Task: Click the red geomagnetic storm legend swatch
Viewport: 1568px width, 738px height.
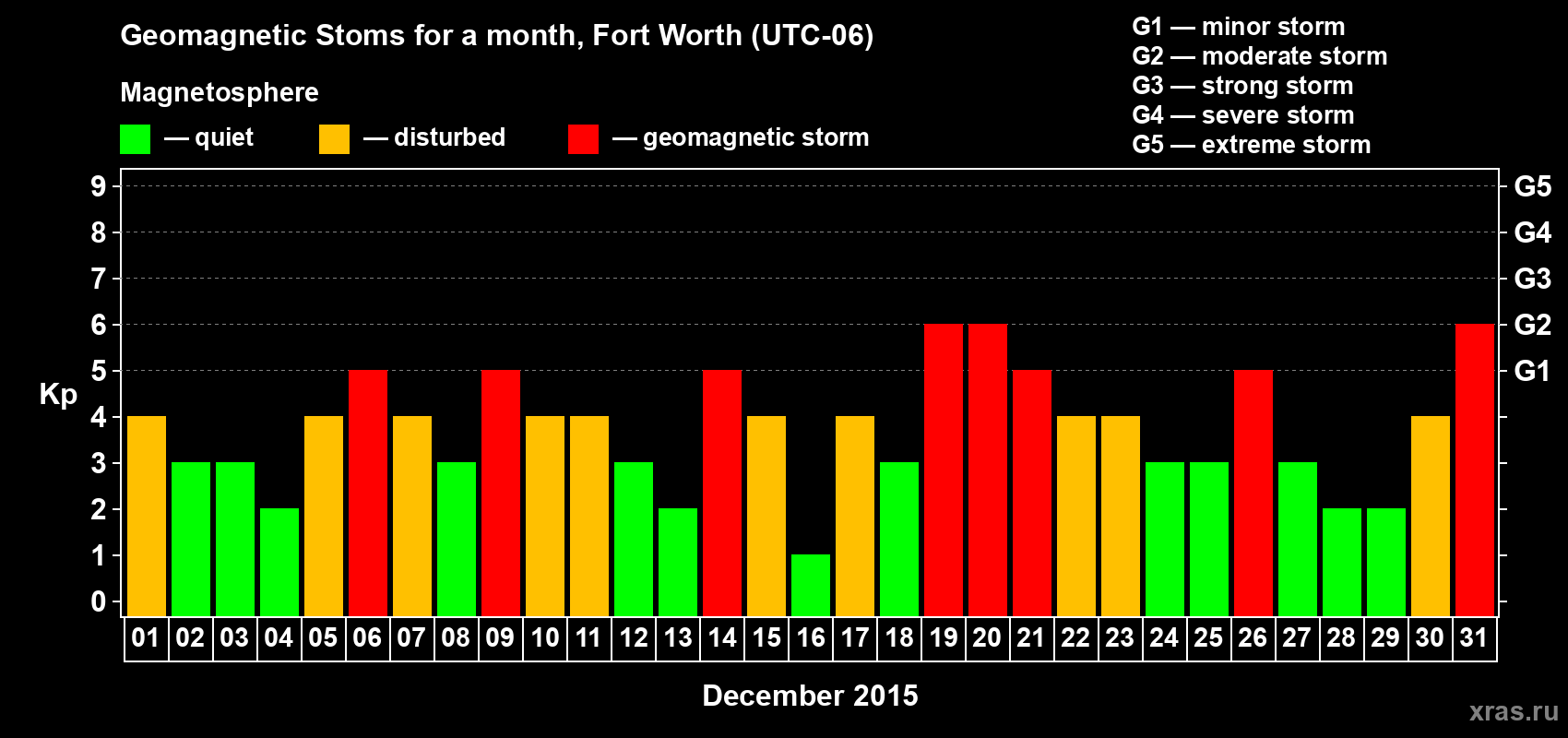Action: 583,139
